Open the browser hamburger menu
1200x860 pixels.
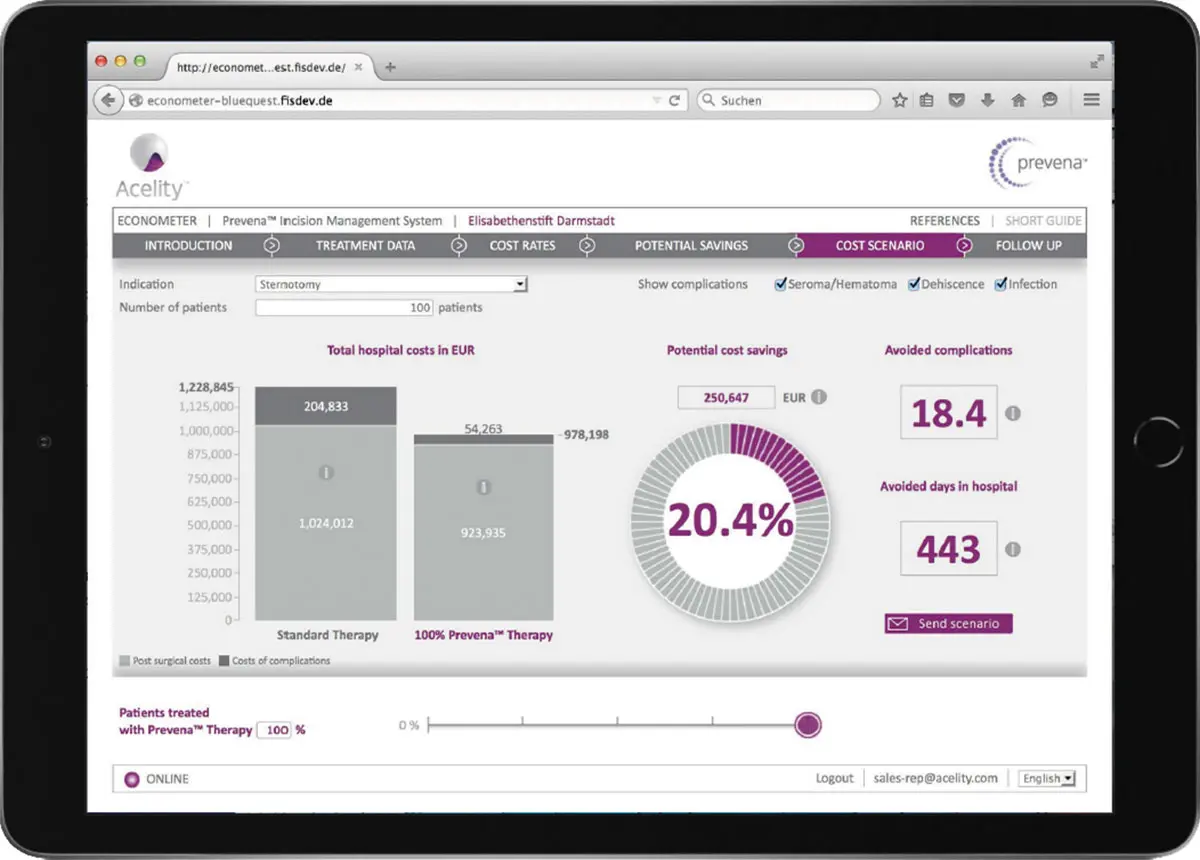pos(1091,100)
